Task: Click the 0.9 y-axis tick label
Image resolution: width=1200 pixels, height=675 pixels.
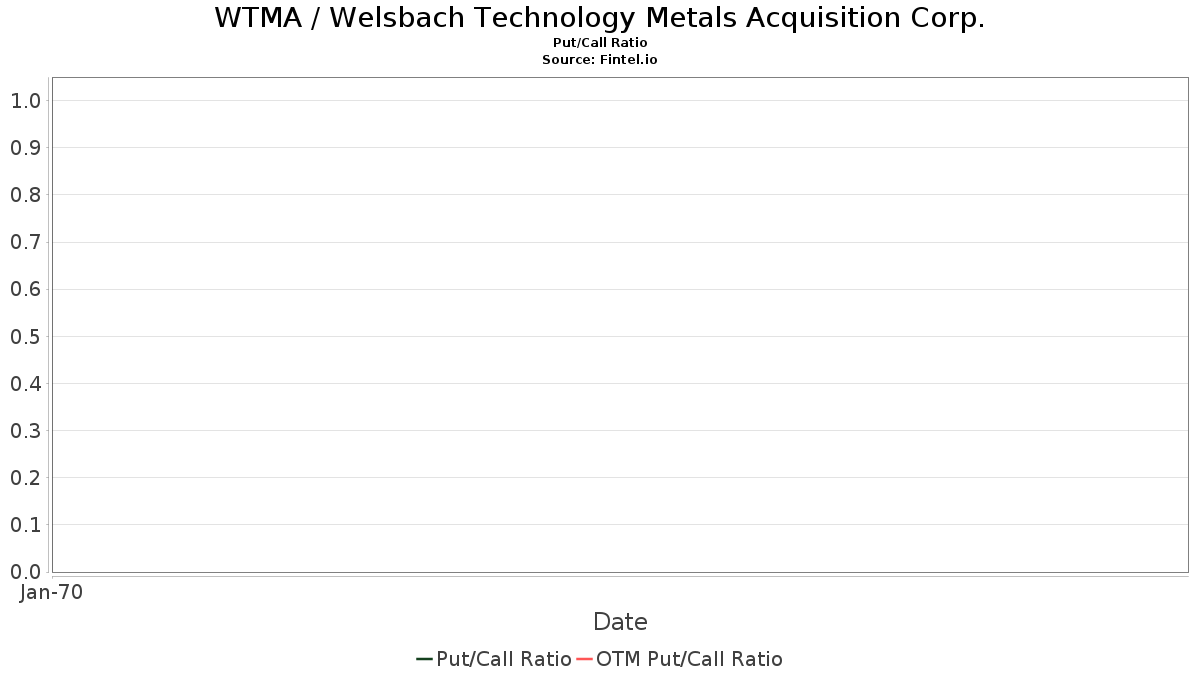Action: click(26, 147)
